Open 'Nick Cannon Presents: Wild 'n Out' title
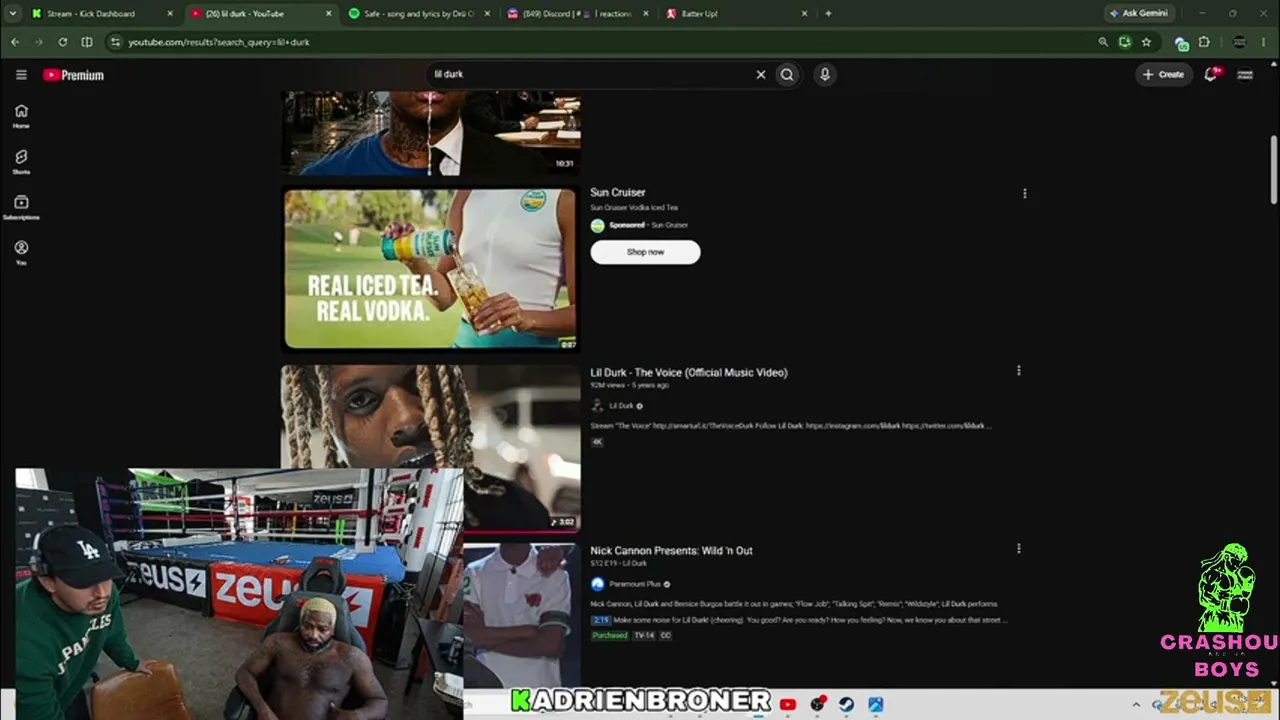The image size is (1280, 720). [671, 550]
